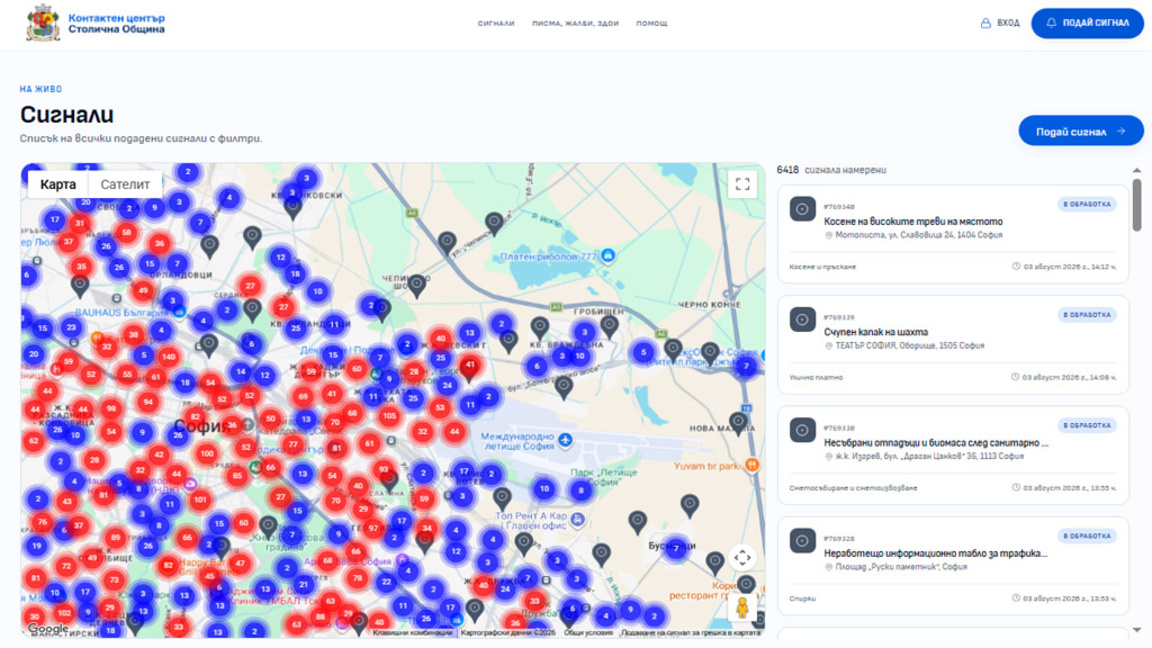The width and height of the screenshot is (1152, 648).
Task: Click the red cluster marker labeled 94
Action: pyautogui.click(x=148, y=402)
